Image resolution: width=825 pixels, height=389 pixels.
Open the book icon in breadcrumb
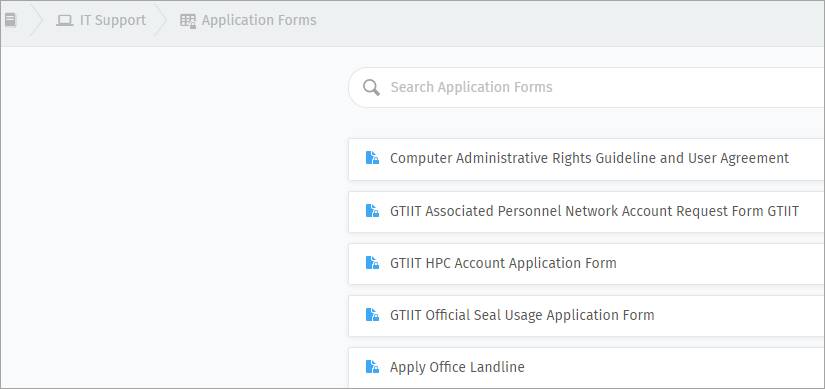click(x=10, y=21)
